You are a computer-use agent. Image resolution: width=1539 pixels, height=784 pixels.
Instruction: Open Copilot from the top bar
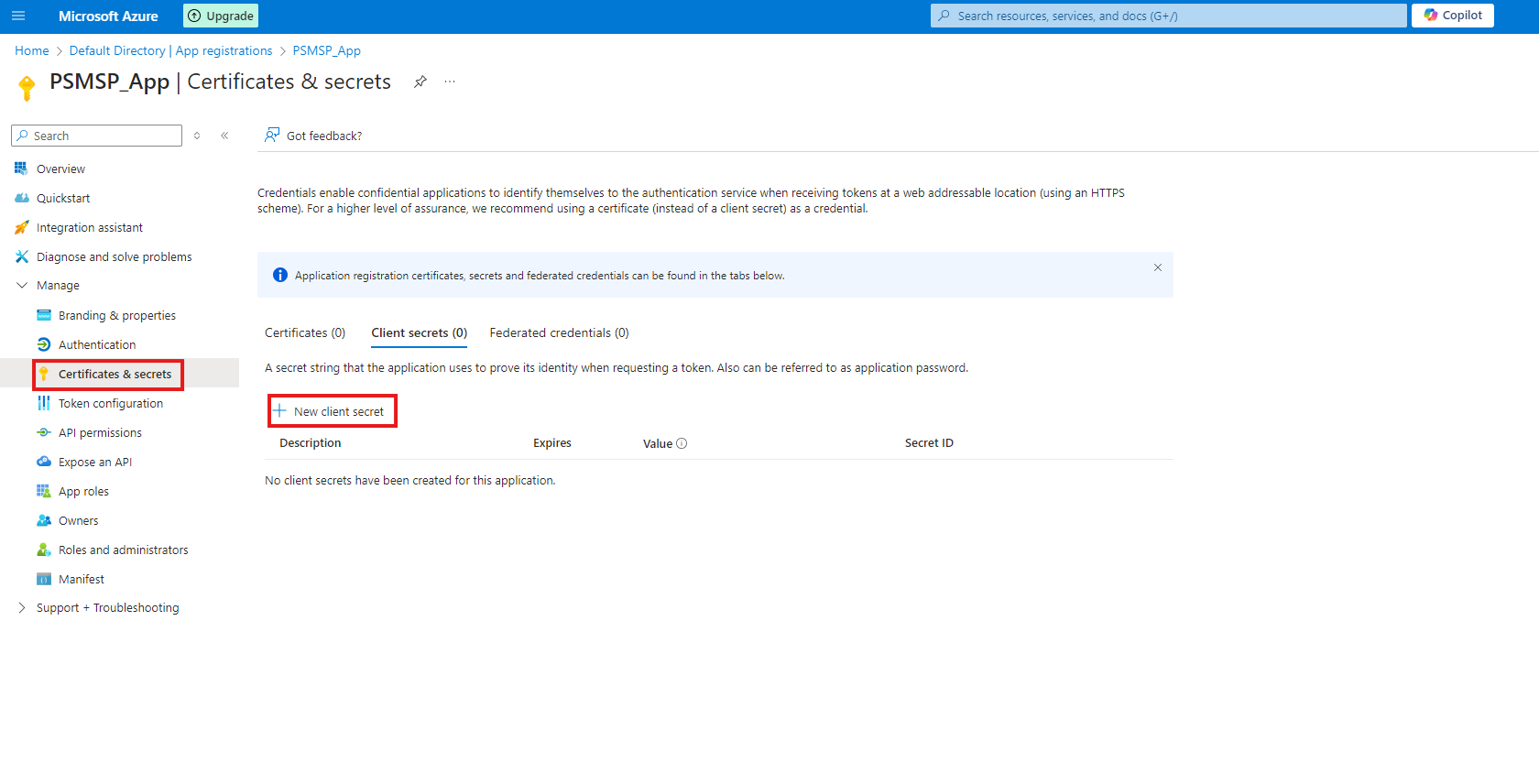(x=1452, y=16)
